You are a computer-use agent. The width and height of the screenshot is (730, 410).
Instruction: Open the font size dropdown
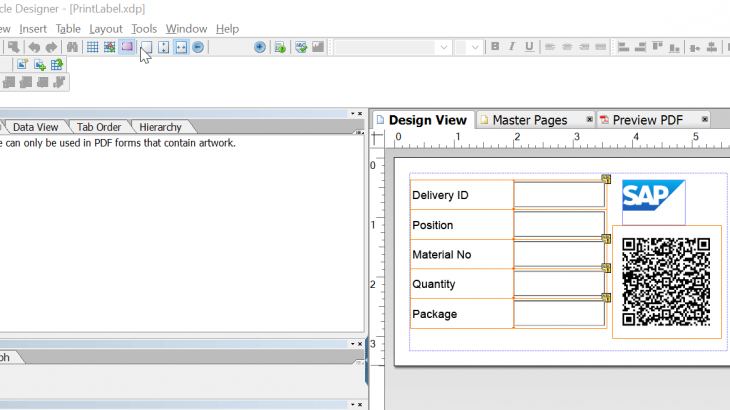(475, 47)
